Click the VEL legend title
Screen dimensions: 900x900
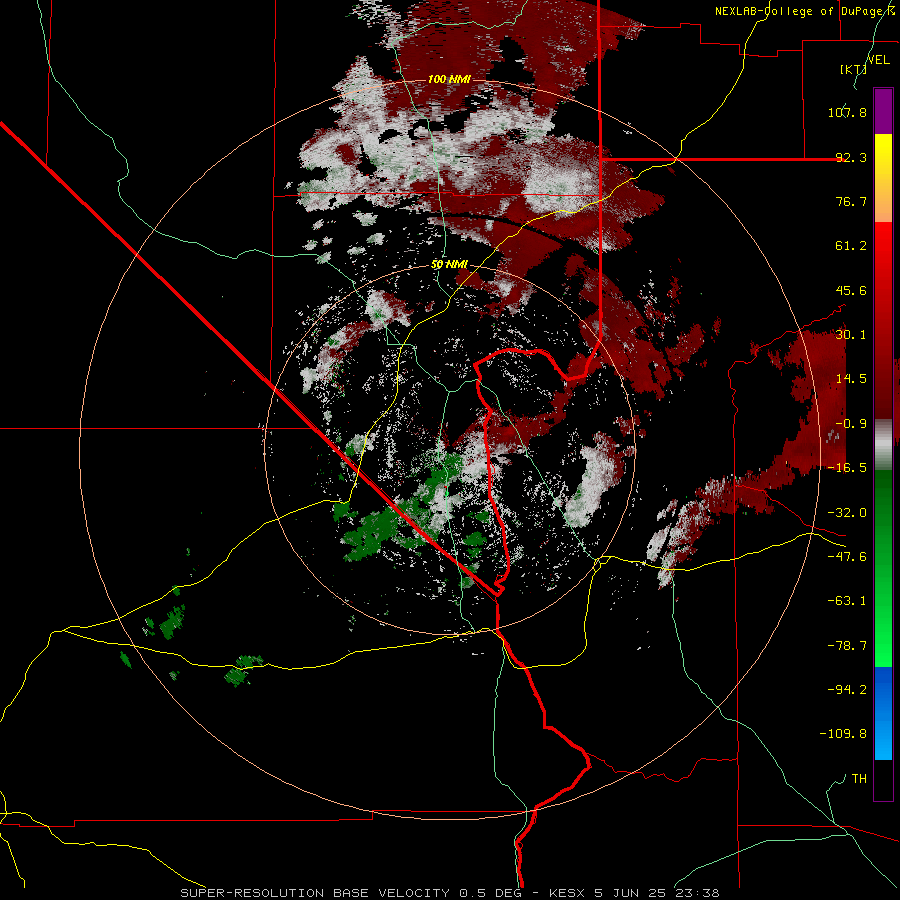878,60
